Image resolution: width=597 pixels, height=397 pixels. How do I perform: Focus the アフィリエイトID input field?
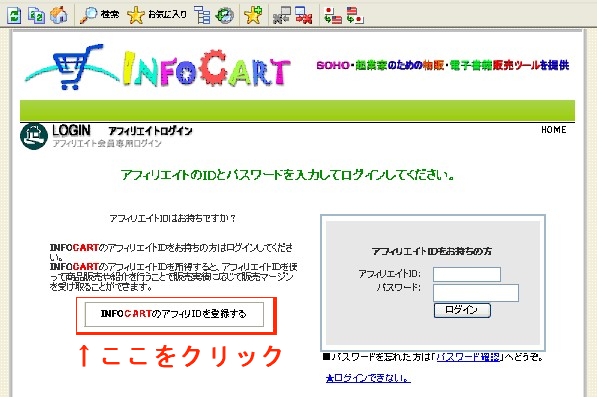coord(467,274)
